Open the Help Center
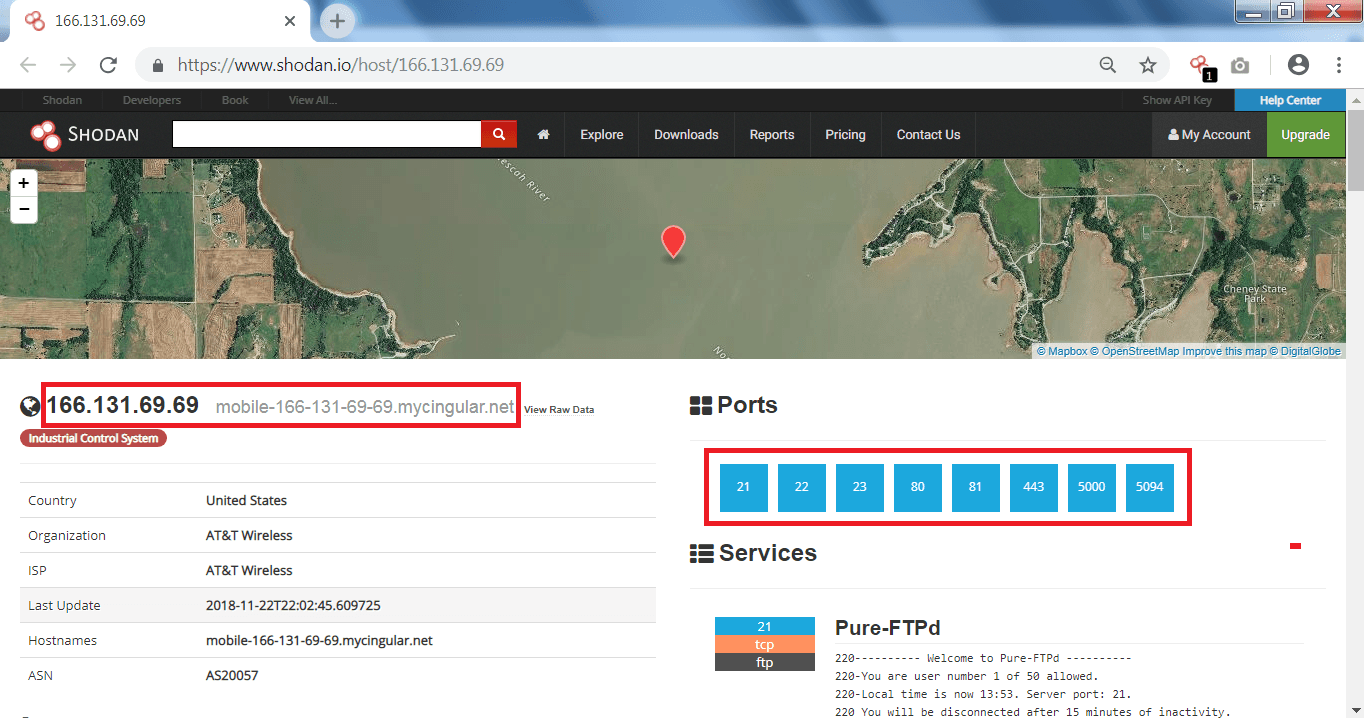Screen dimensions: 1364x718 pyautogui.click(x=1290, y=100)
